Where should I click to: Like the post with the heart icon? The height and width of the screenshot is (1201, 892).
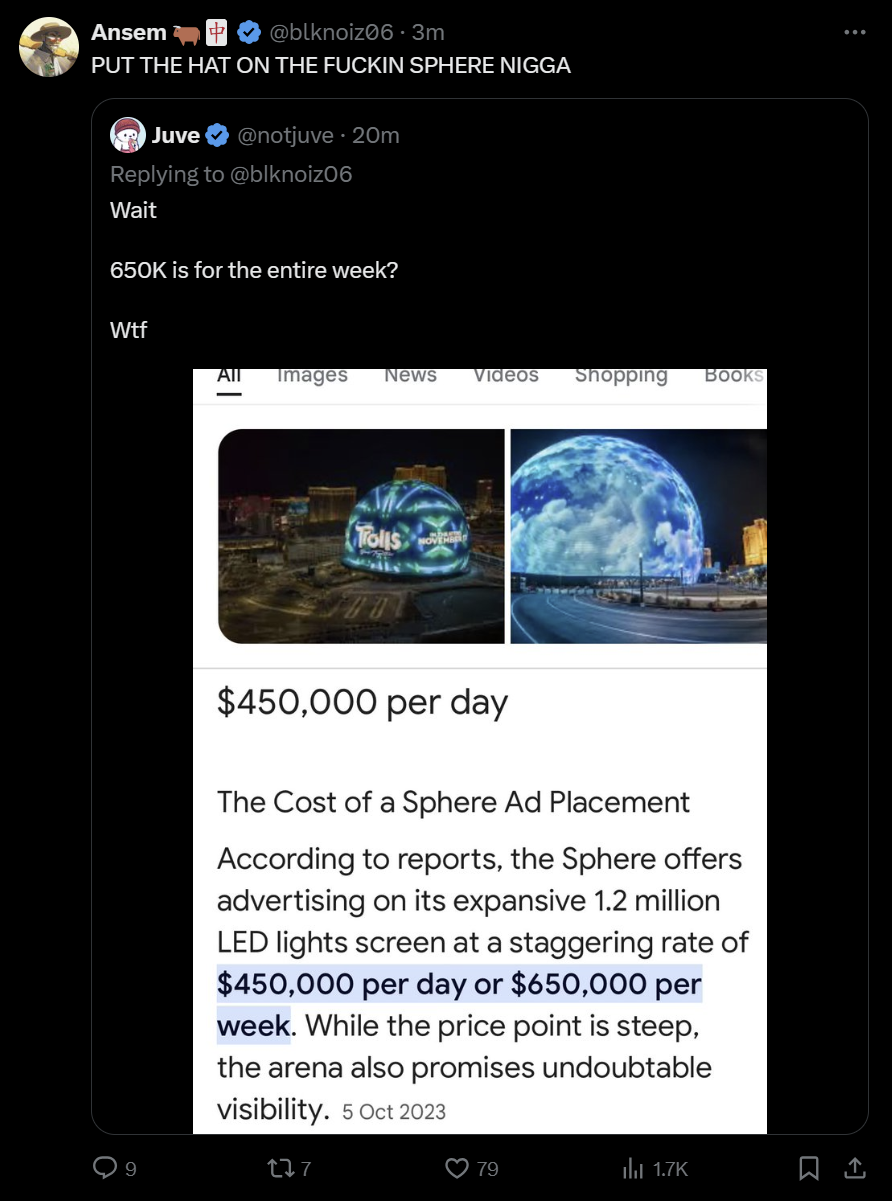click(x=457, y=1167)
